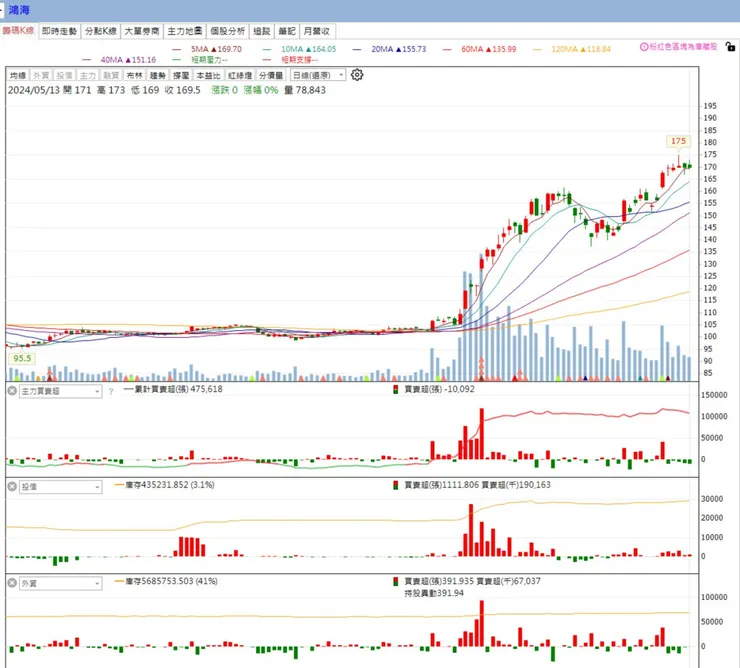Click the 10MA line color legend
The image size is (740, 668).
click(267, 49)
